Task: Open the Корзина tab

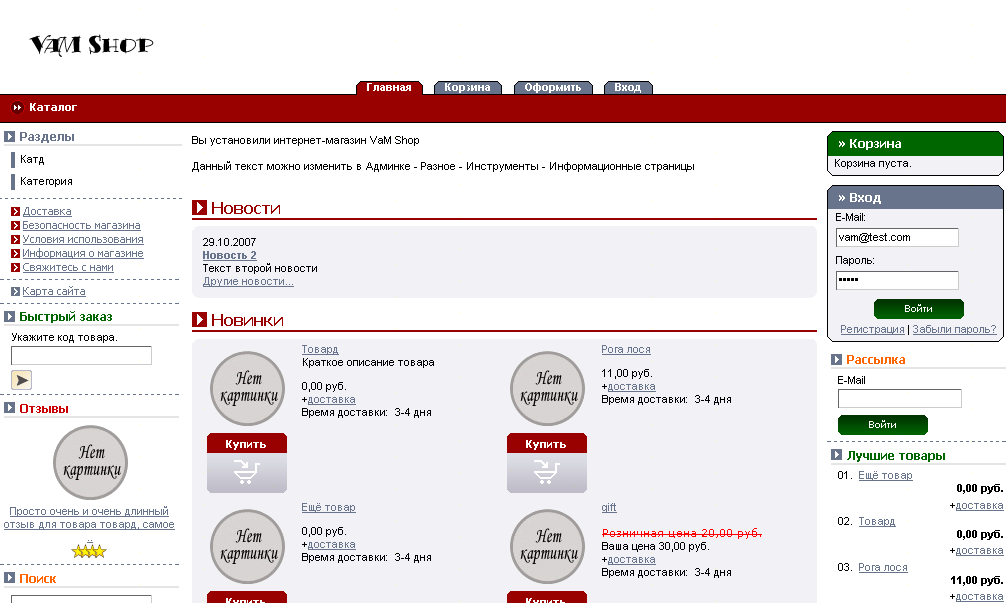Action: pyautogui.click(x=467, y=88)
